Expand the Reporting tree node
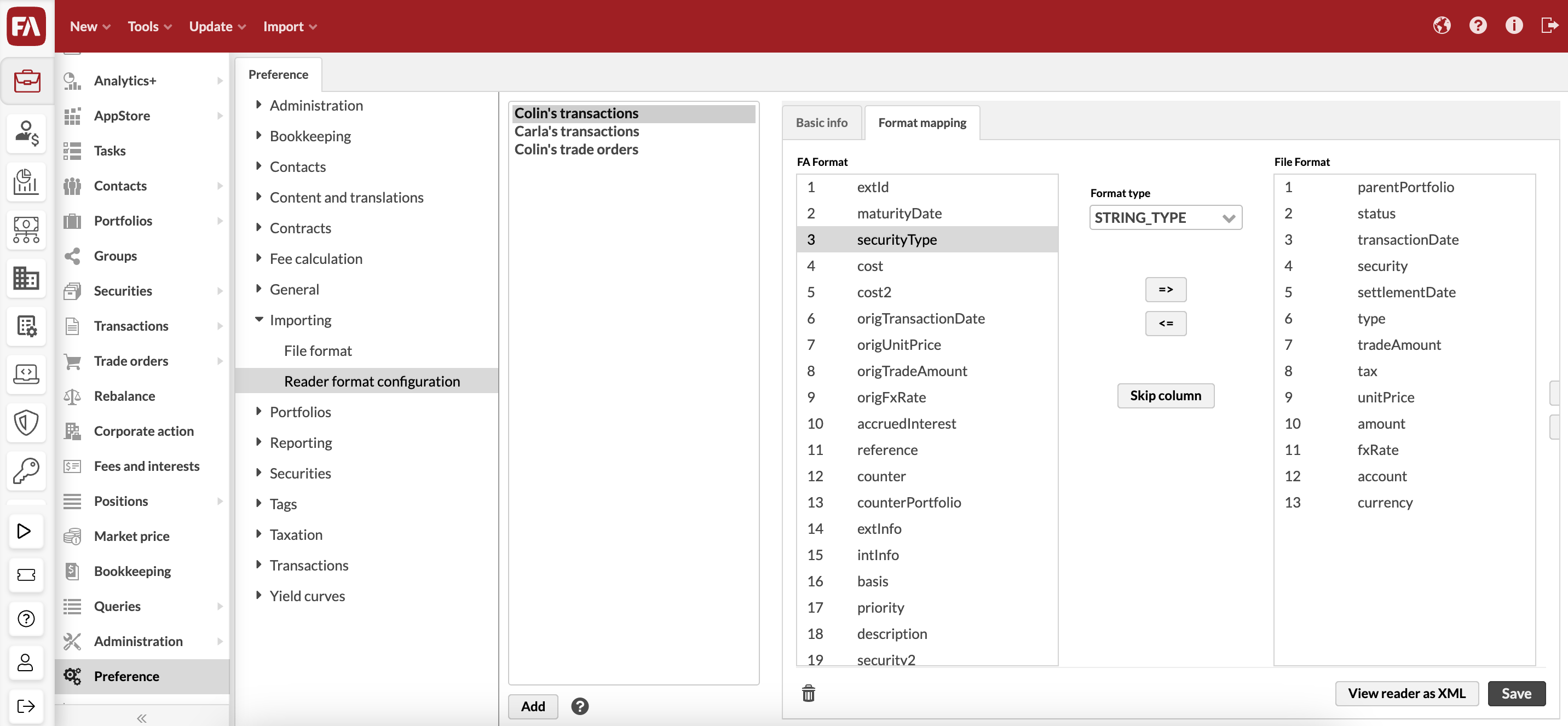Image resolution: width=1568 pixels, height=726 pixels. [x=259, y=442]
